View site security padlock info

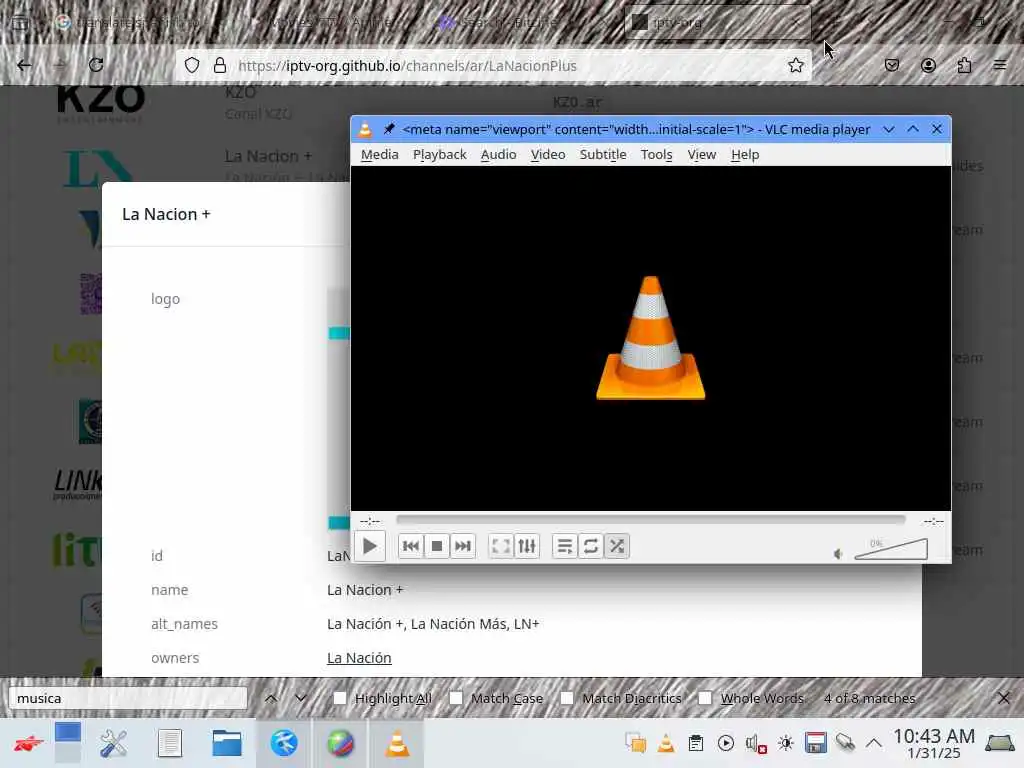(x=220, y=65)
